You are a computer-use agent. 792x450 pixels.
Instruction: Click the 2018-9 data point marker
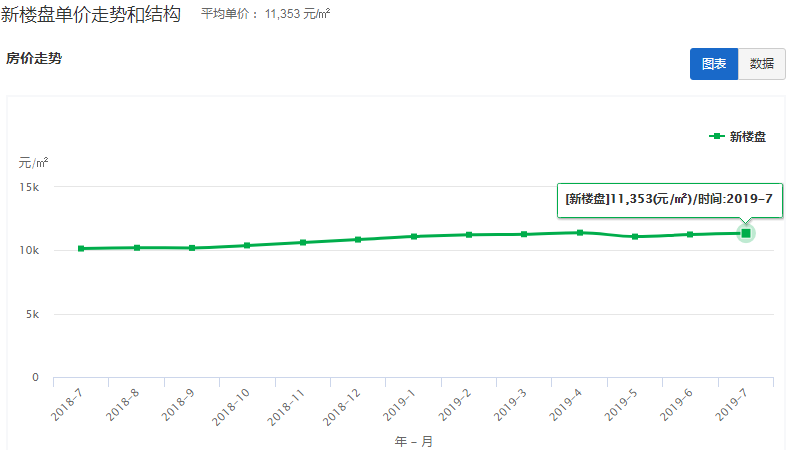tap(192, 248)
